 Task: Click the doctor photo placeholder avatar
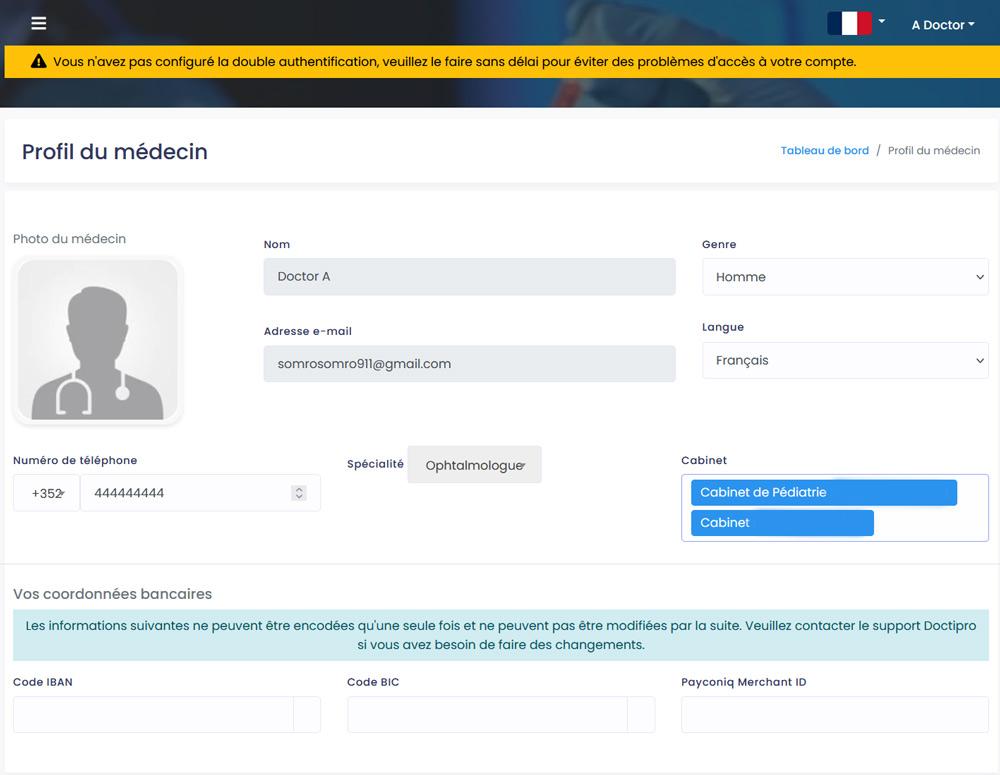coord(97,340)
